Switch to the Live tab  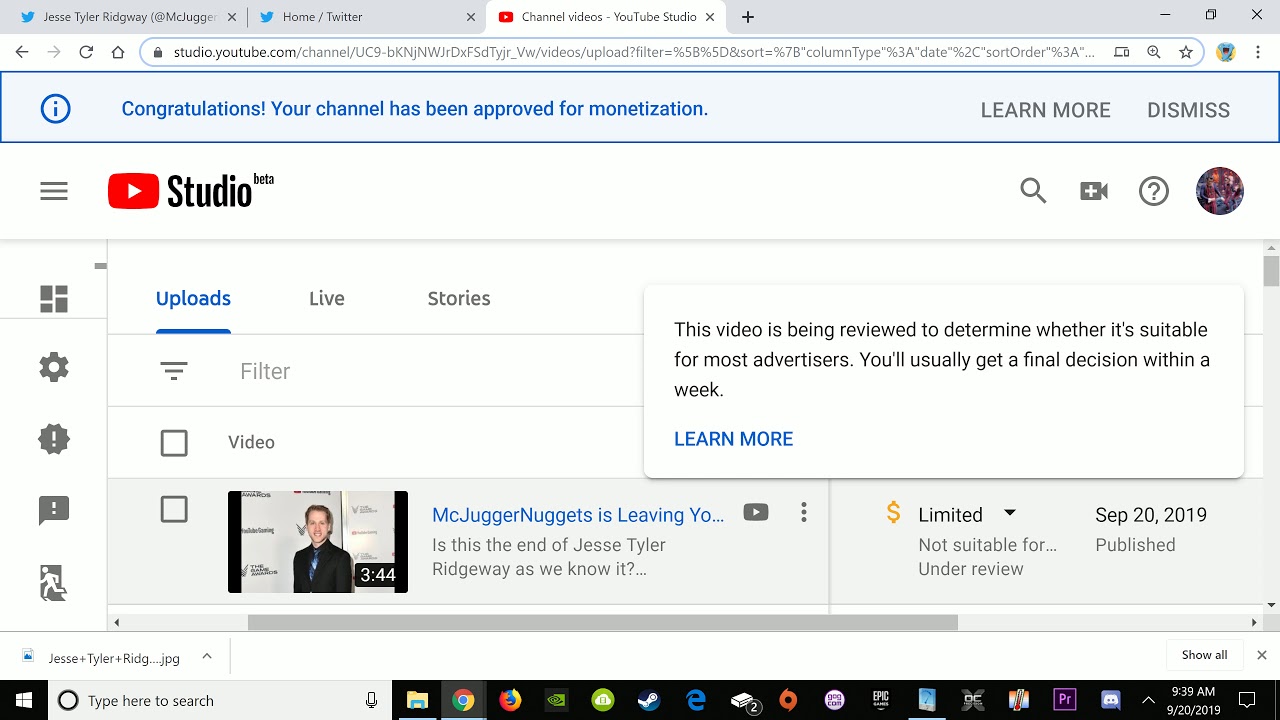click(x=327, y=298)
